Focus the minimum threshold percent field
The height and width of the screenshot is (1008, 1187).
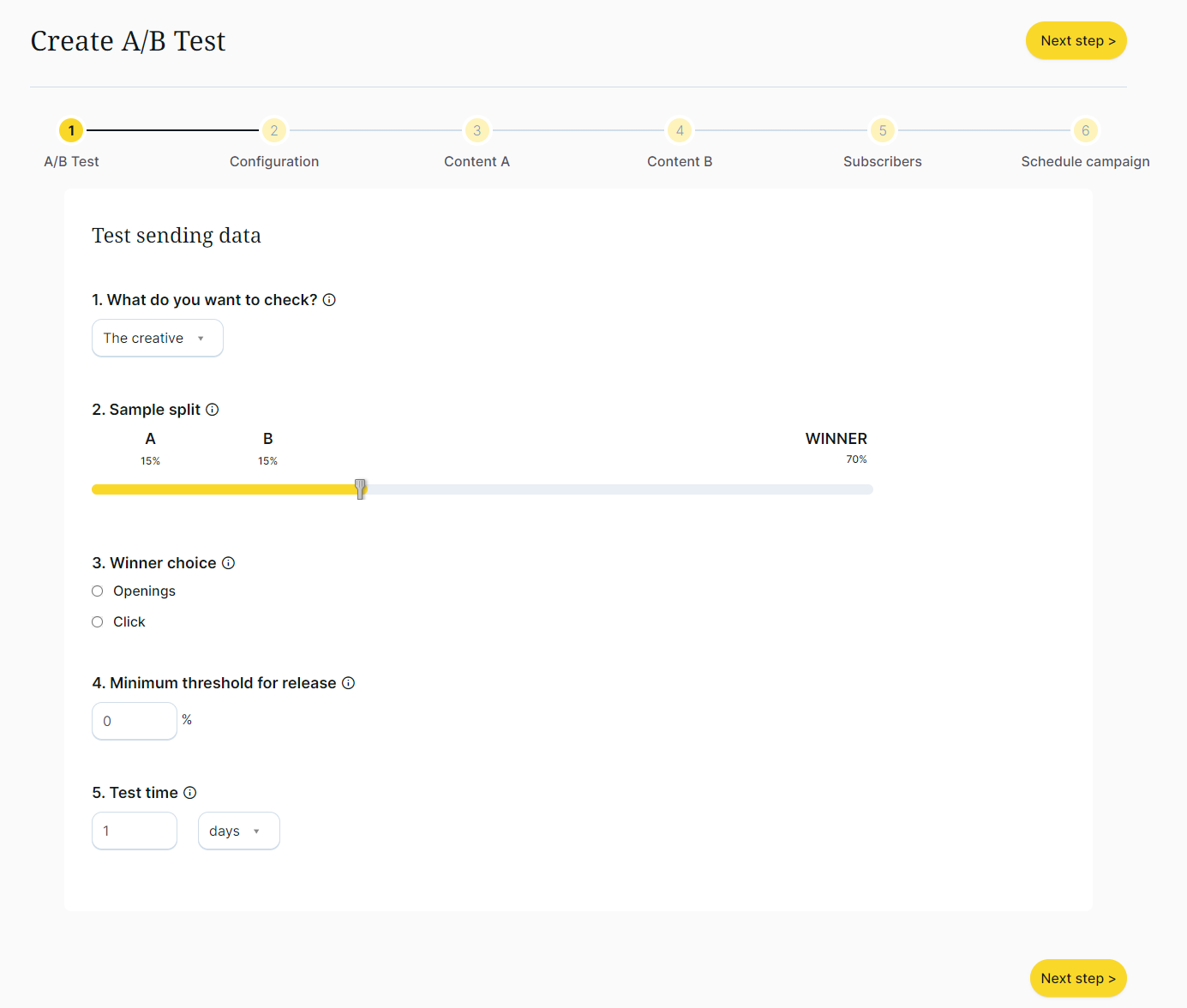tap(135, 722)
